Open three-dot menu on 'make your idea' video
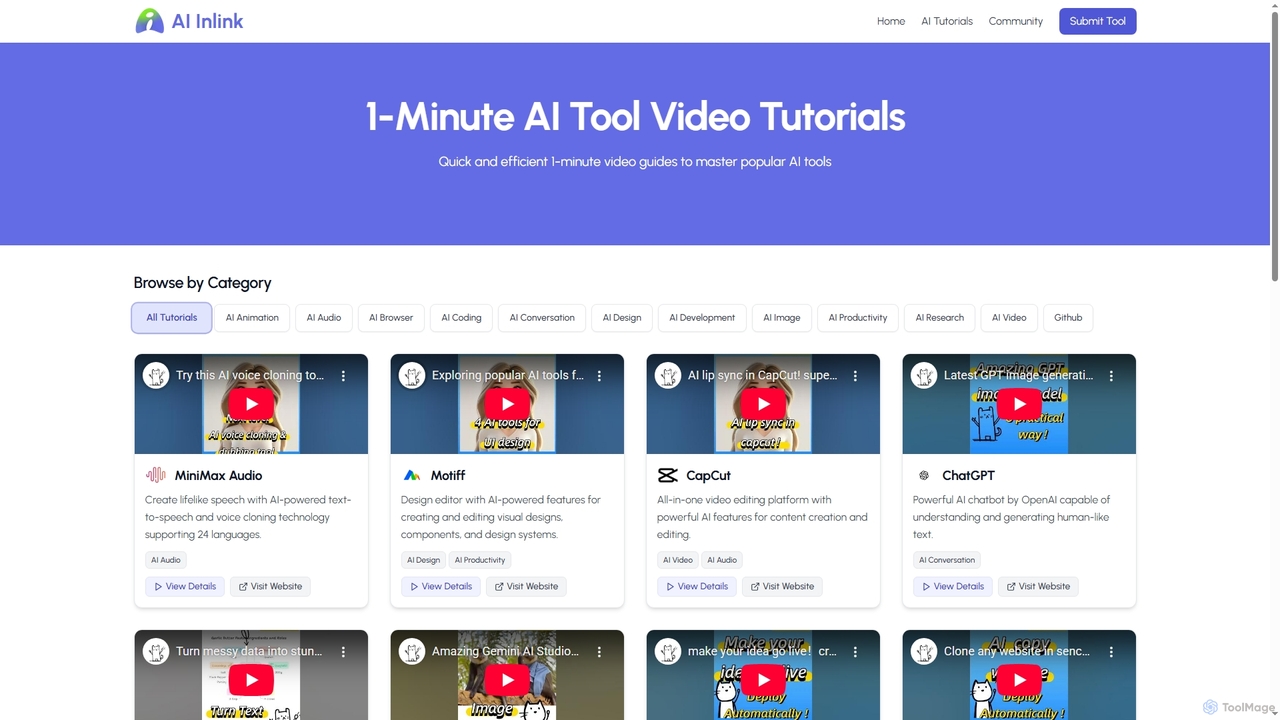The height and width of the screenshot is (720, 1280). (x=855, y=652)
